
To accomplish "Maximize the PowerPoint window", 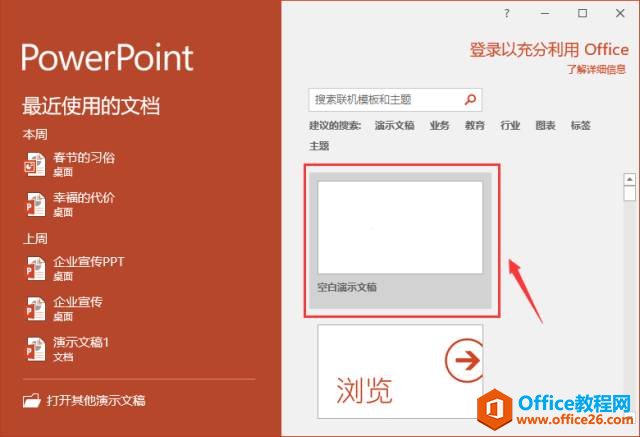I will coord(582,13).
